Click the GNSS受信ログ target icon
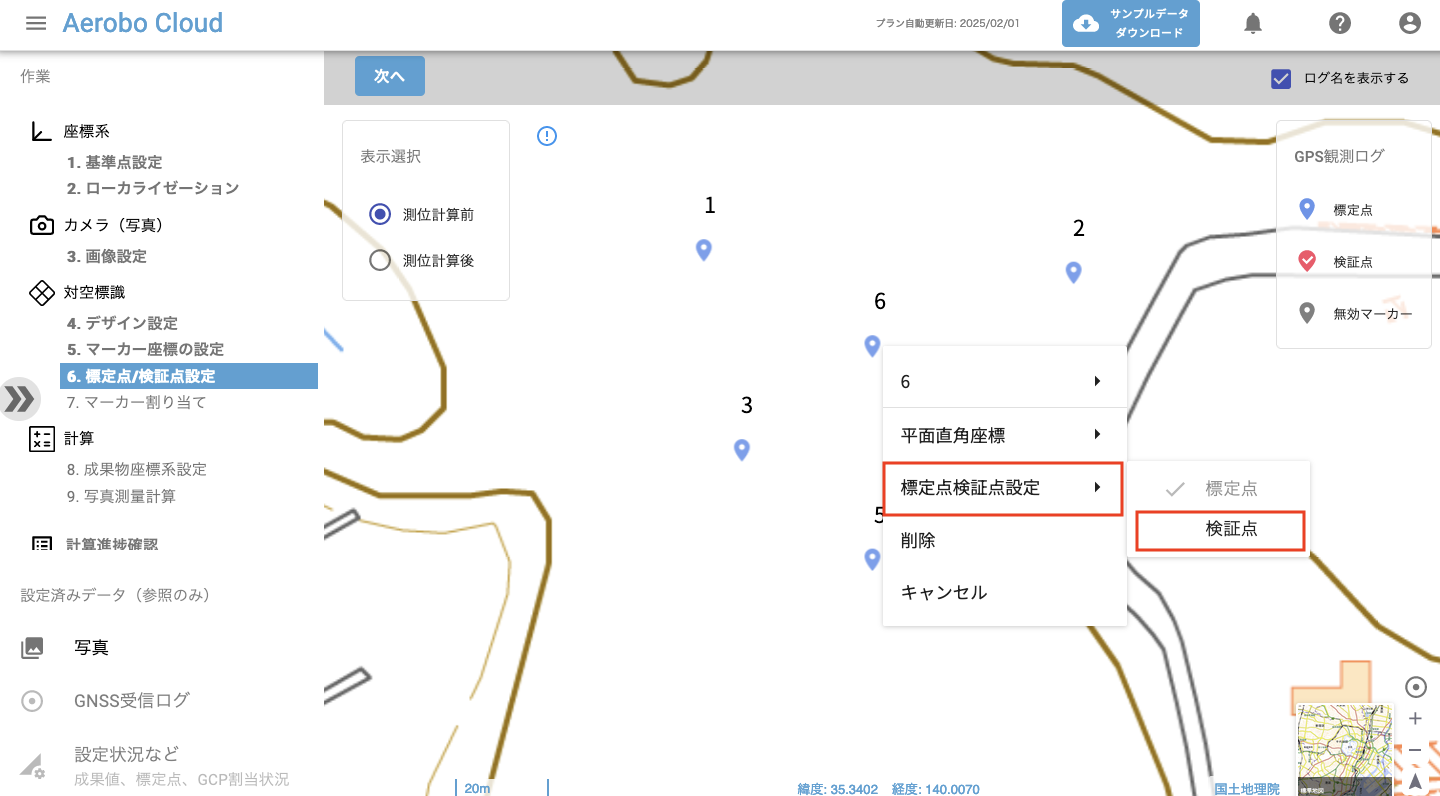The height and width of the screenshot is (796, 1440). 32,701
